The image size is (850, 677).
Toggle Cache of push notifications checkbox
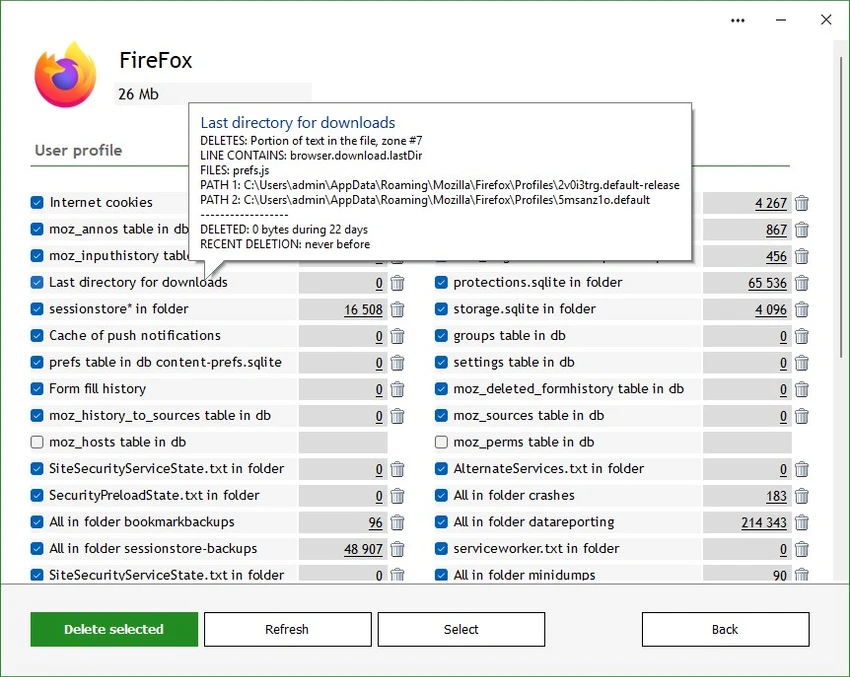click(x=37, y=336)
